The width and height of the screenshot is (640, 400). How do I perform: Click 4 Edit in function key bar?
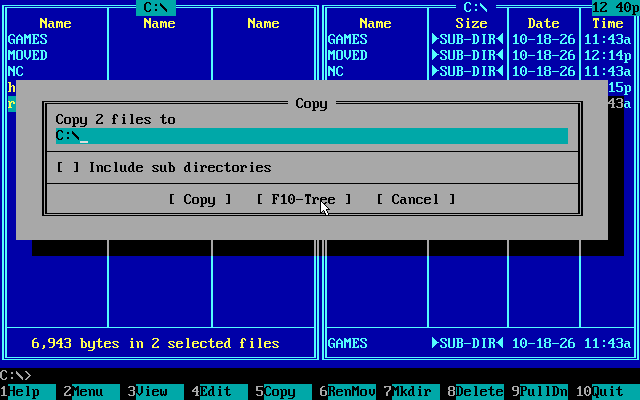point(220,391)
